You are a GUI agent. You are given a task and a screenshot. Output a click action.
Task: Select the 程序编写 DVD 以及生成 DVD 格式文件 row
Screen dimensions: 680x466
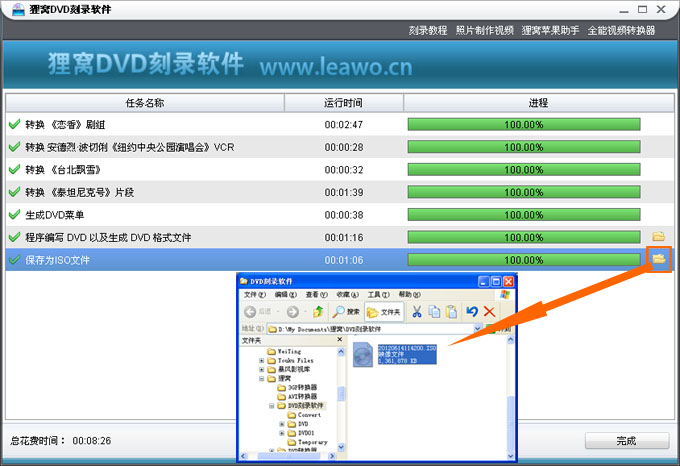[x=340, y=237]
